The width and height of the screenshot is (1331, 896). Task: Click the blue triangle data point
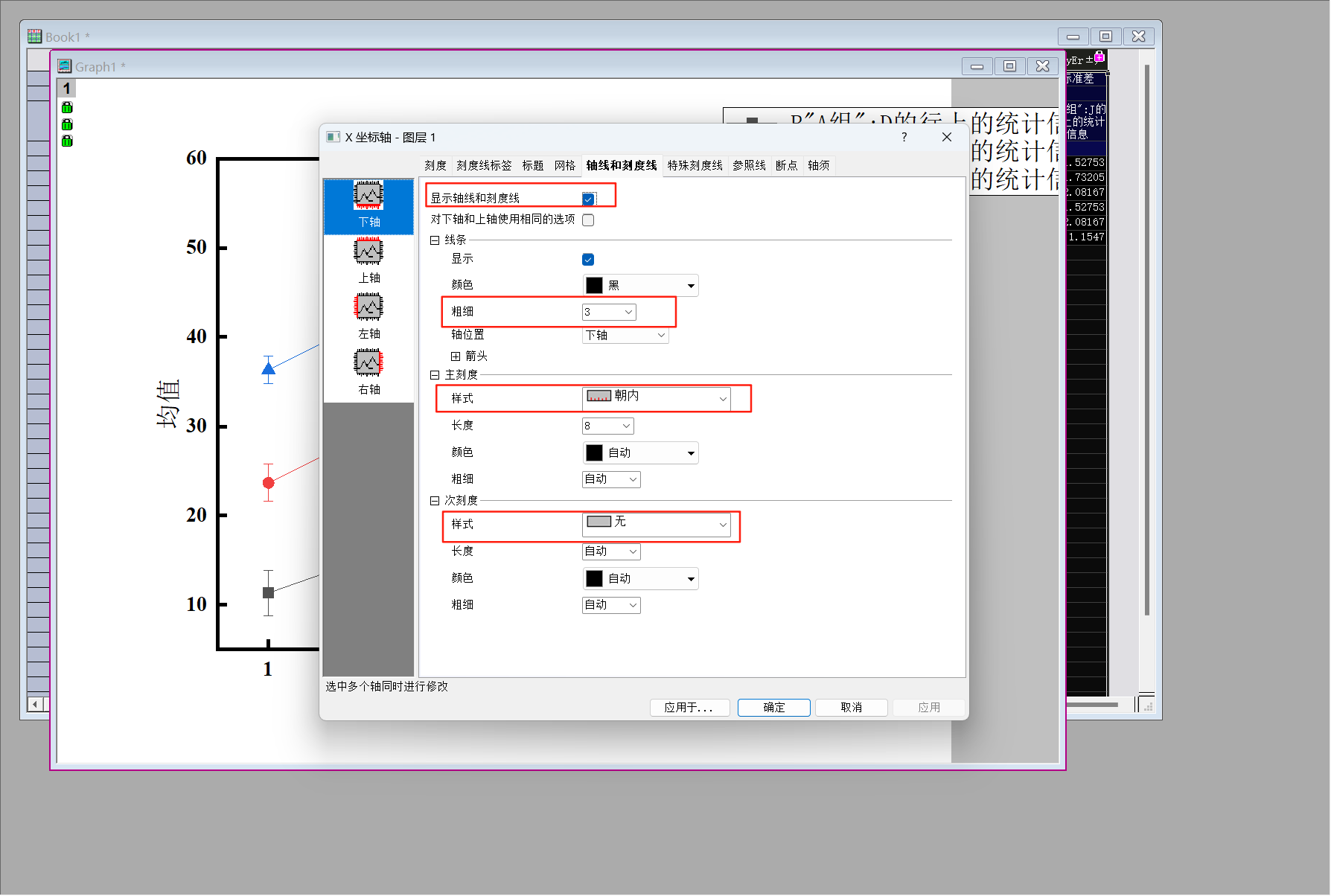(269, 368)
